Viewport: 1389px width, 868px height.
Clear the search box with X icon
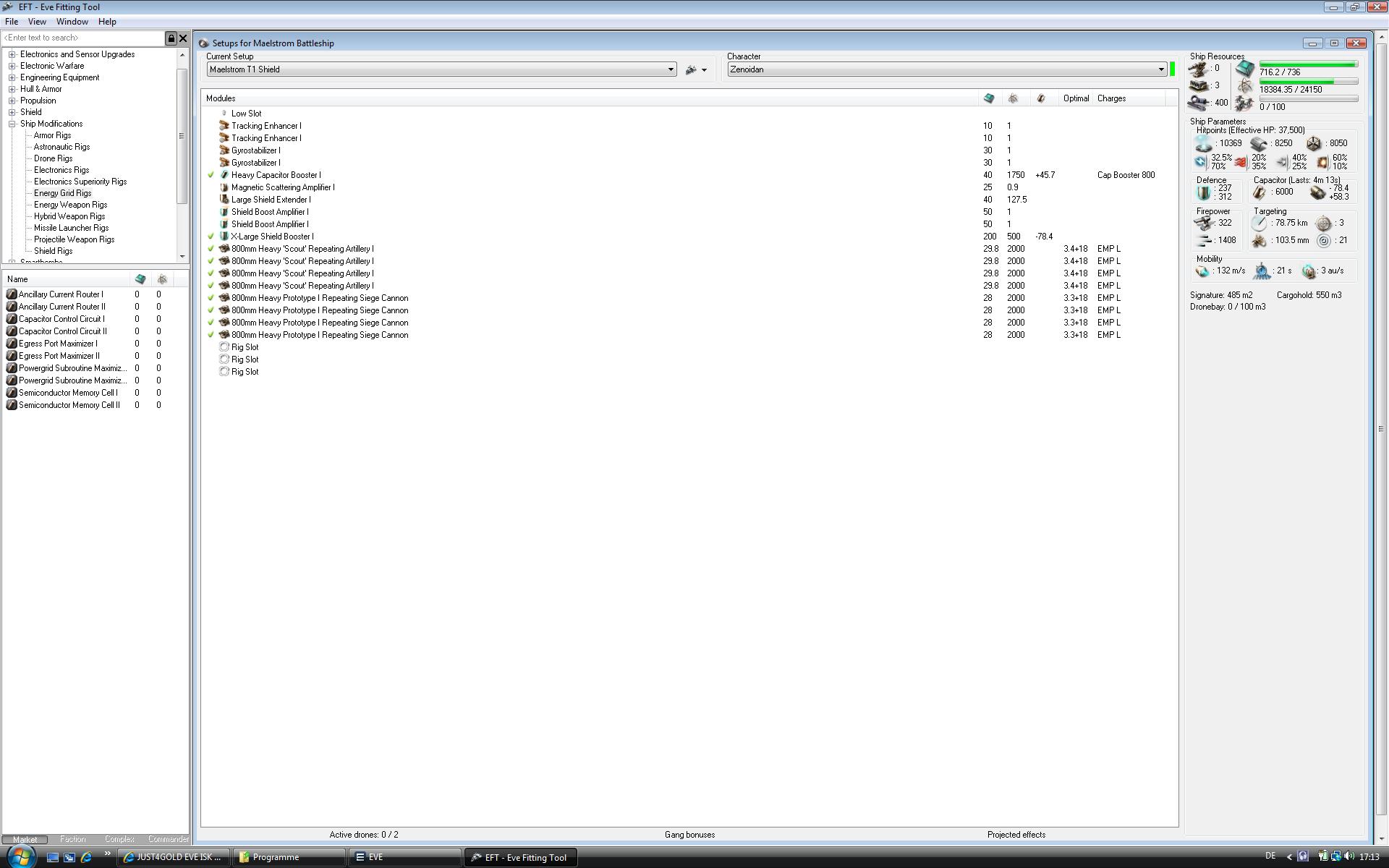tap(183, 38)
